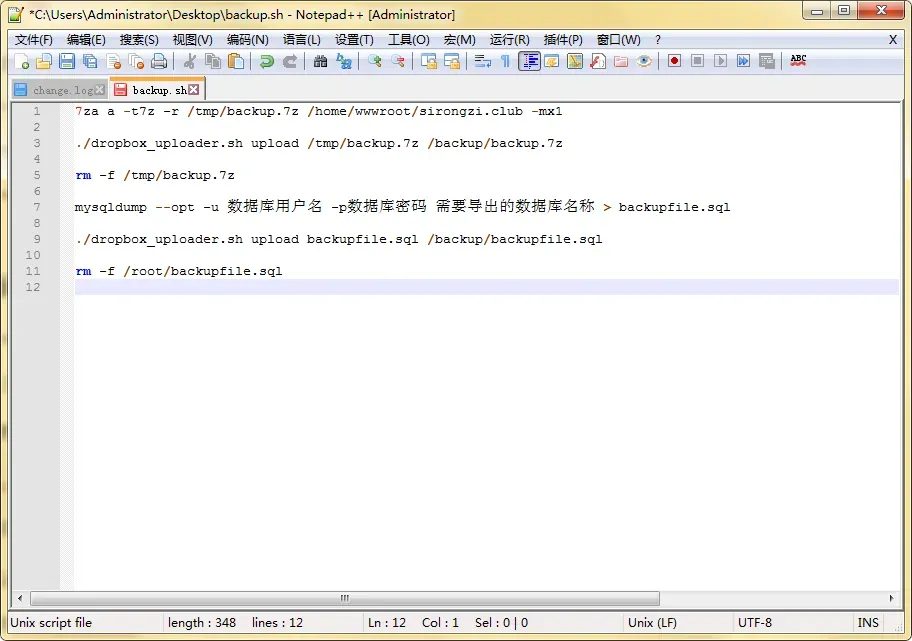Open the Replace toolbar icon
The width and height of the screenshot is (912, 641).
click(344, 61)
